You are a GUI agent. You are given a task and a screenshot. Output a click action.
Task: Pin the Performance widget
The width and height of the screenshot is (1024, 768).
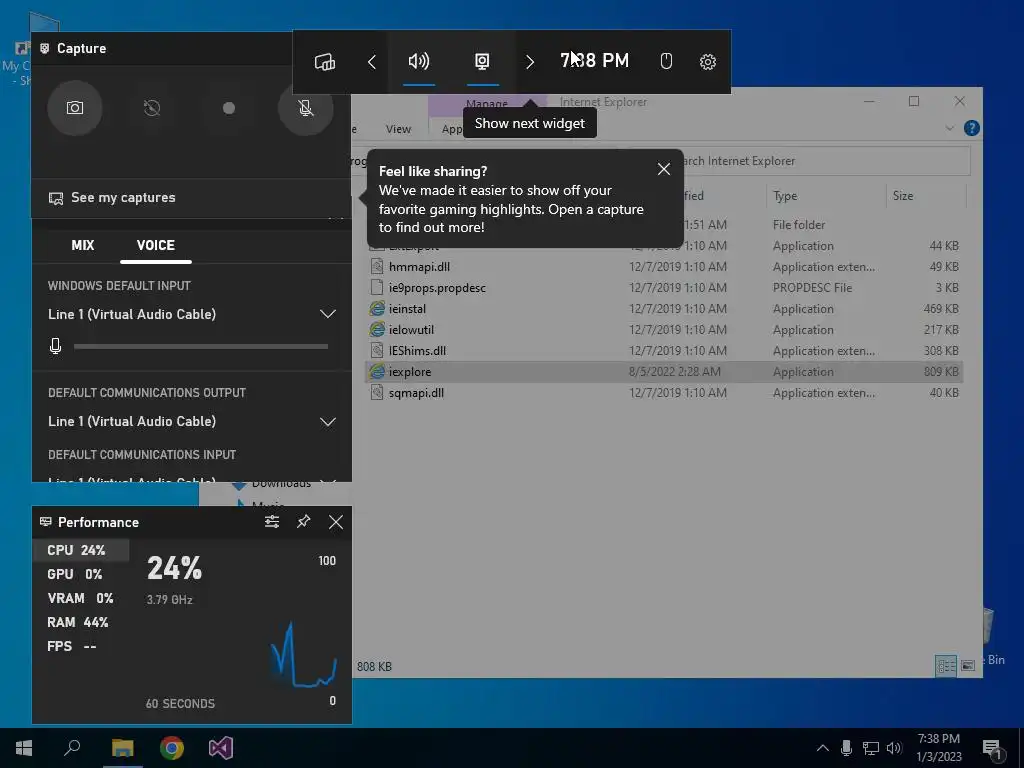304,522
